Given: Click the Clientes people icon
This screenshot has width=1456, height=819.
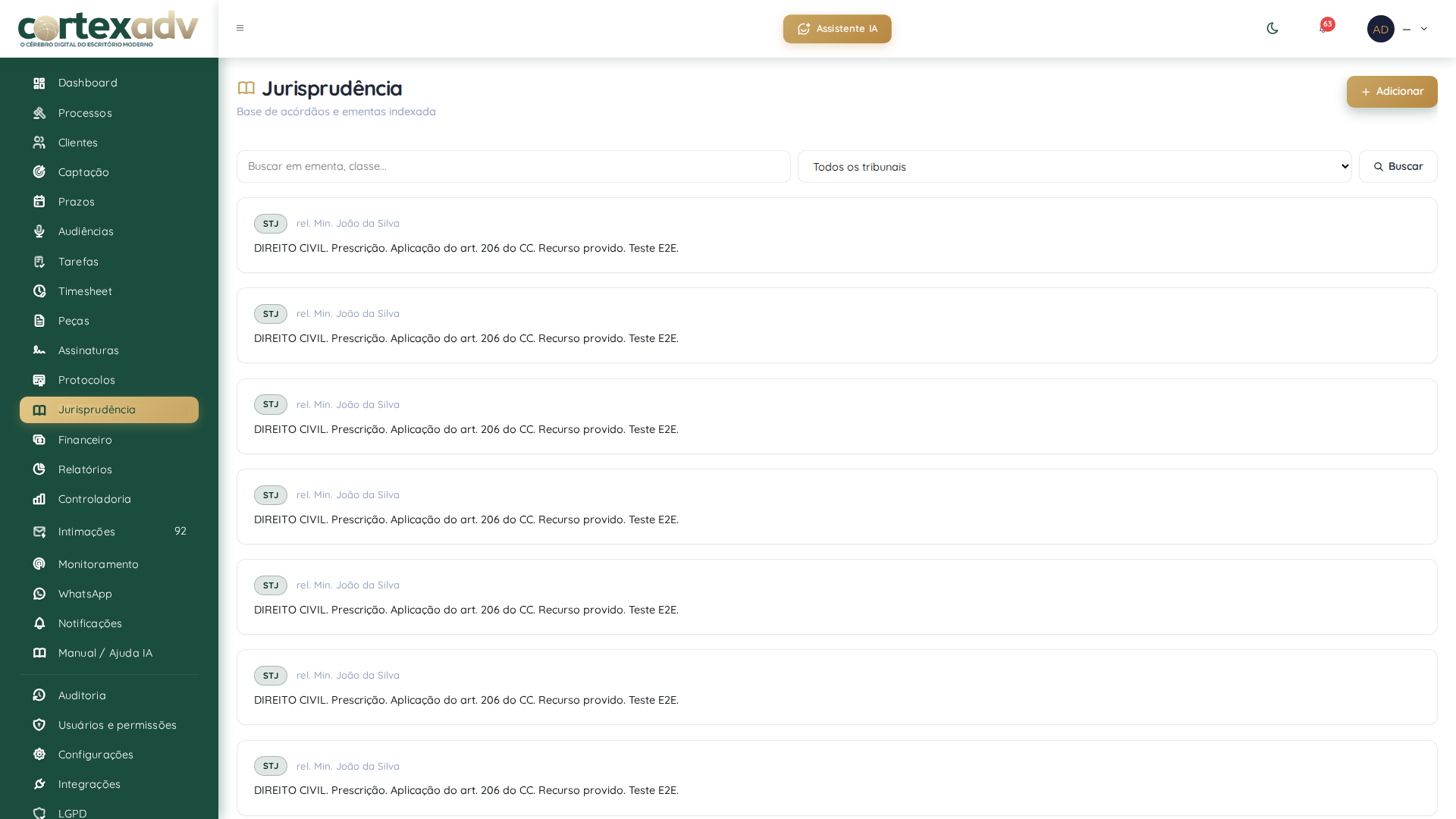Looking at the screenshot, I should point(39,143).
